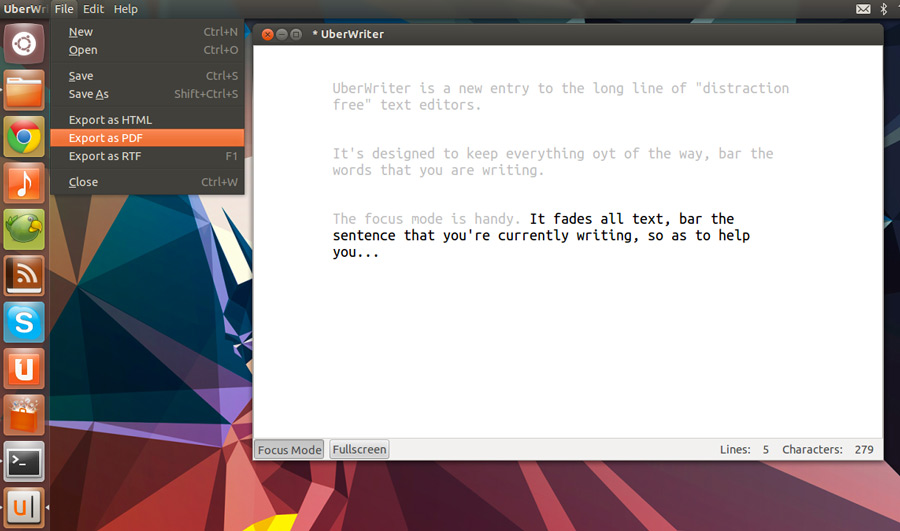The image size is (900, 531).
Task: Open the music player launcher icon
Action: [x=24, y=183]
